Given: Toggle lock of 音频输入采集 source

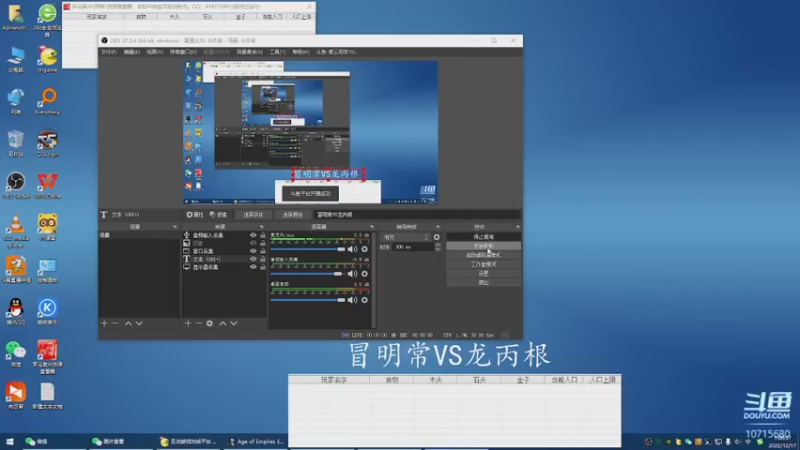Looking at the screenshot, I should (263, 235).
